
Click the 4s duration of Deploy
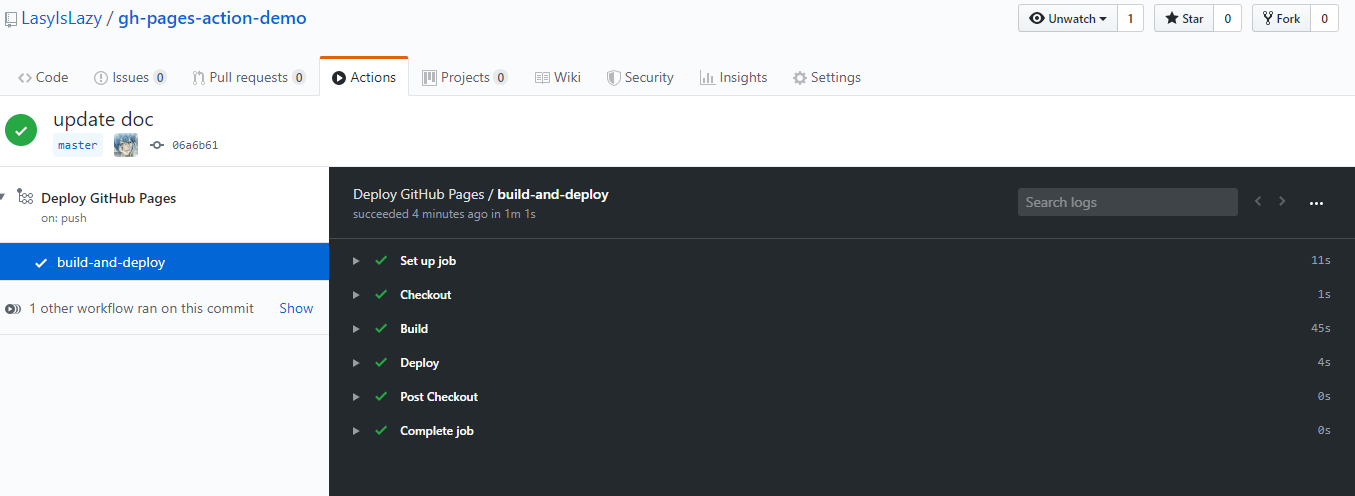[1324, 363]
